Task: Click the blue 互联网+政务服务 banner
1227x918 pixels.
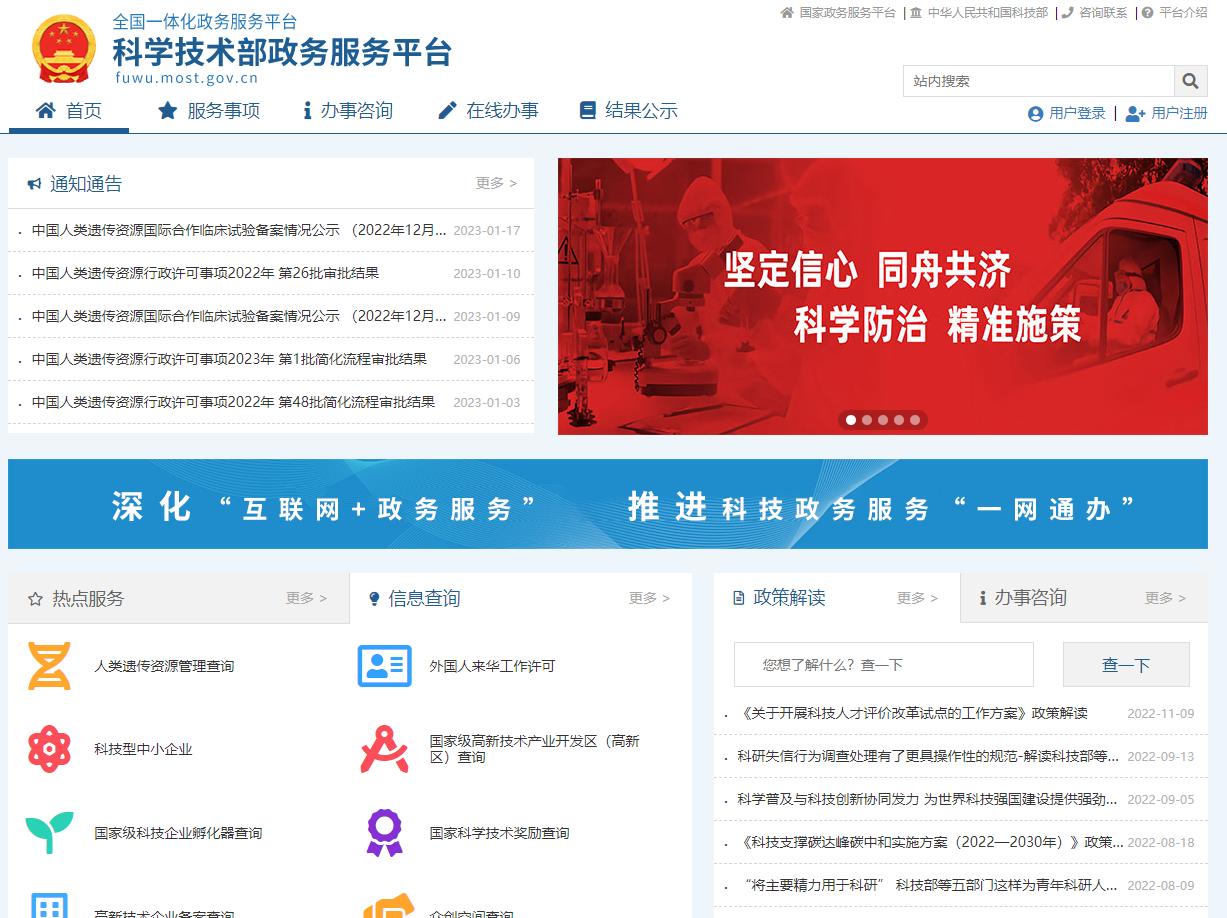Action: pyautogui.click(x=607, y=504)
